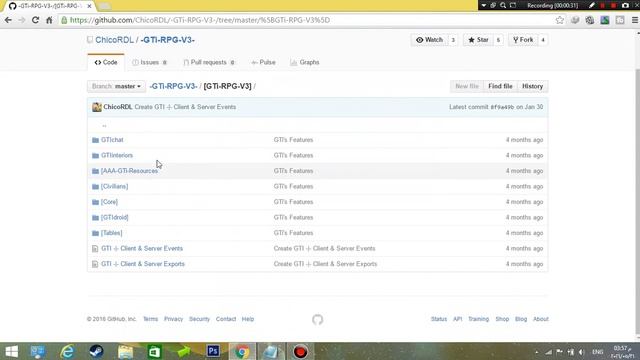Open the Privacy footer link
640x360 pixels.
click(x=173, y=319)
